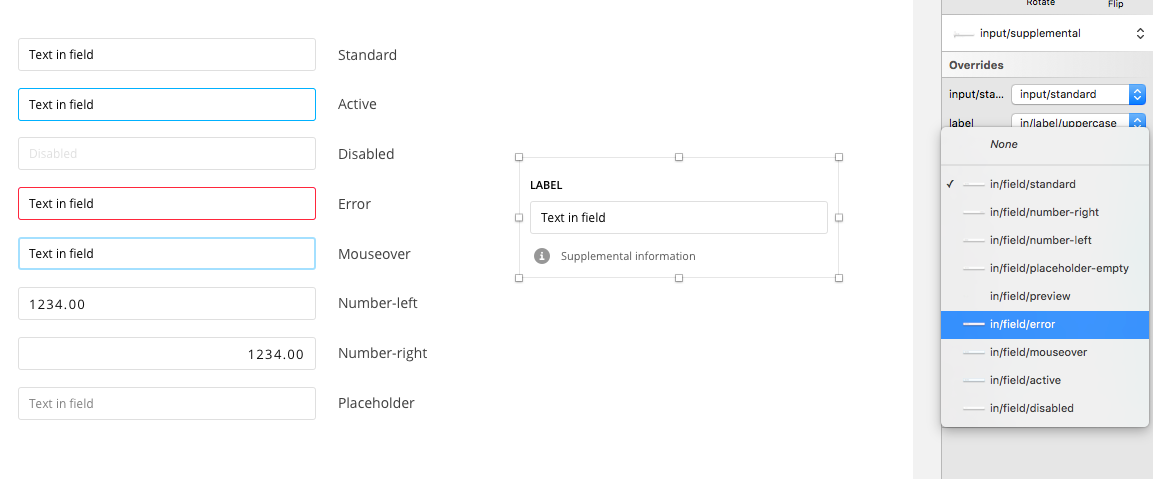This screenshot has width=1153, height=479.
Task: Open the input/standard override dropdown
Action: (1078, 94)
